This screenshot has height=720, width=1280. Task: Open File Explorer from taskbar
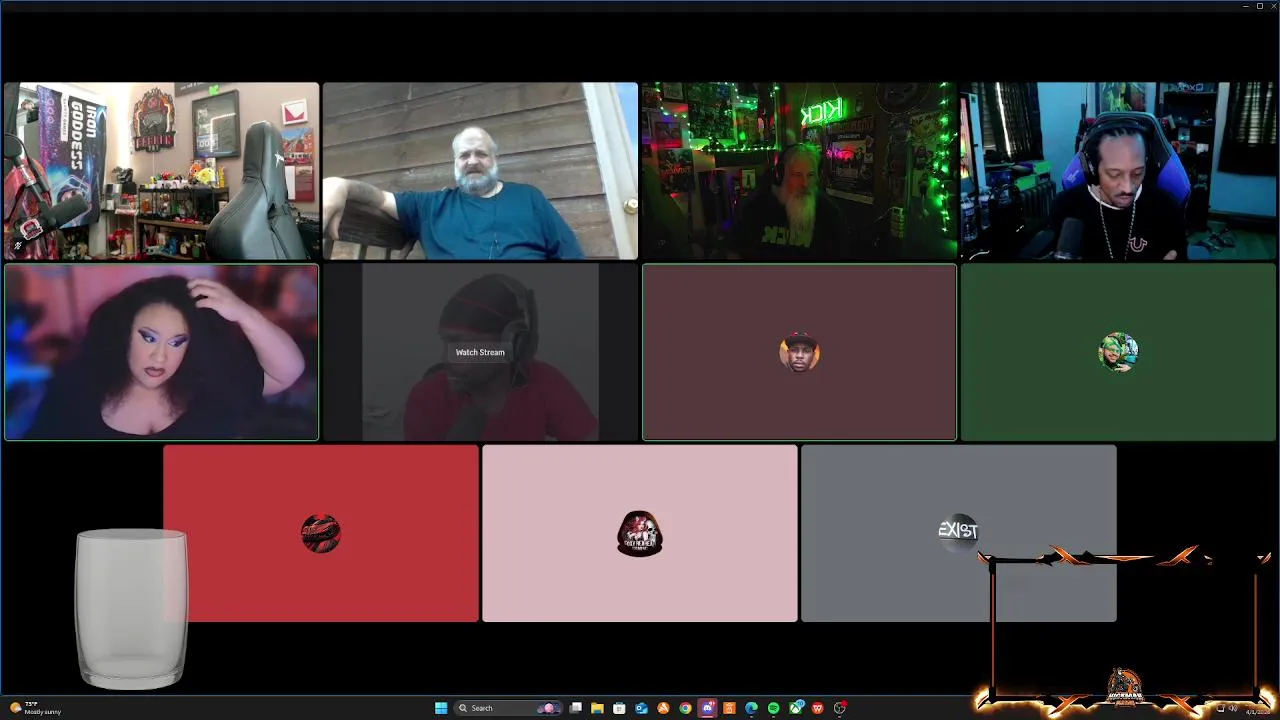click(598, 708)
